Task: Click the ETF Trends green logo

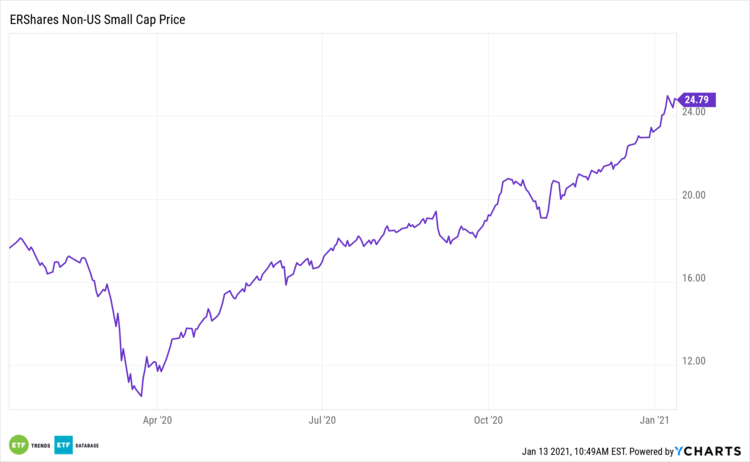Action: click(18, 443)
